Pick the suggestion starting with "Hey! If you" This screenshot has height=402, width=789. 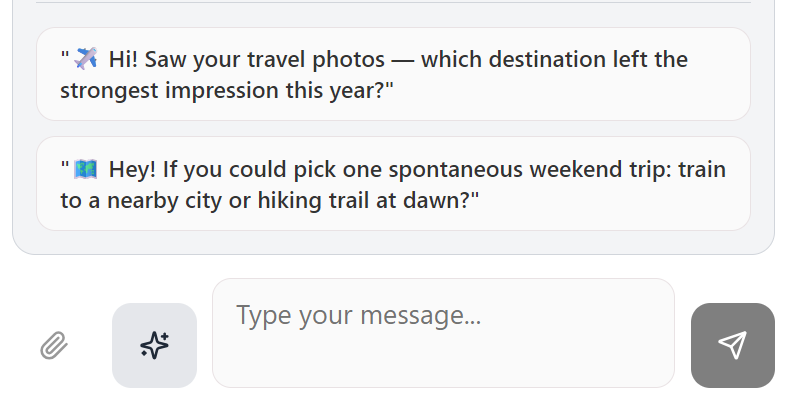(x=393, y=184)
